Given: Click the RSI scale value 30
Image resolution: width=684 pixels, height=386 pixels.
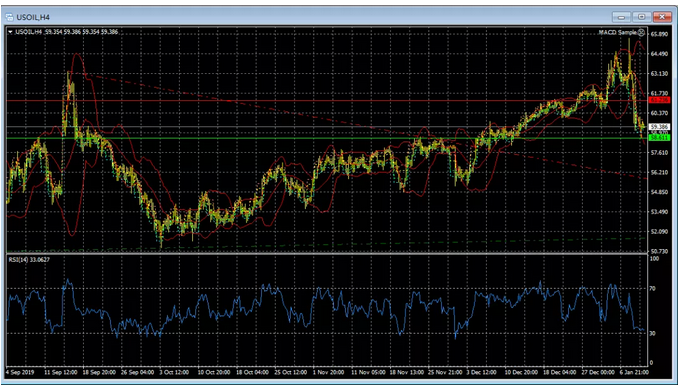Looking at the screenshot, I should pyautogui.click(x=653, y=333).
